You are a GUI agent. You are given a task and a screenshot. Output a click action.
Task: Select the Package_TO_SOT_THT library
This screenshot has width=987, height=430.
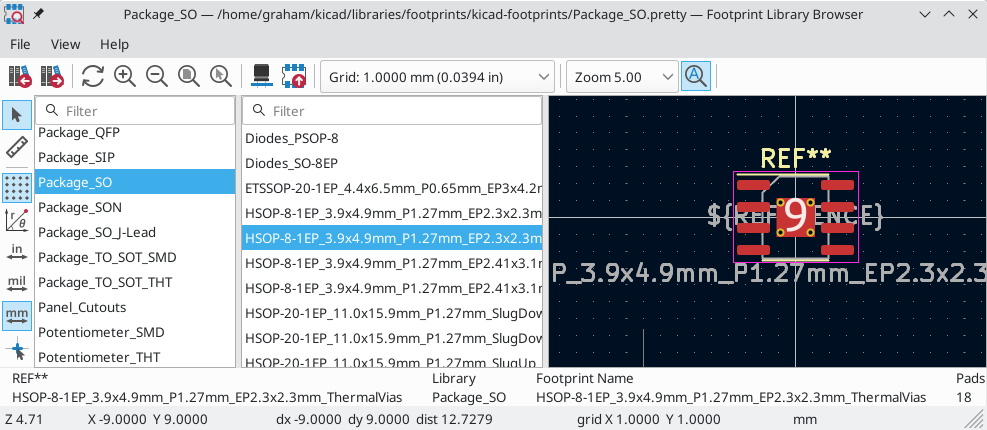(x=135, y=282)
